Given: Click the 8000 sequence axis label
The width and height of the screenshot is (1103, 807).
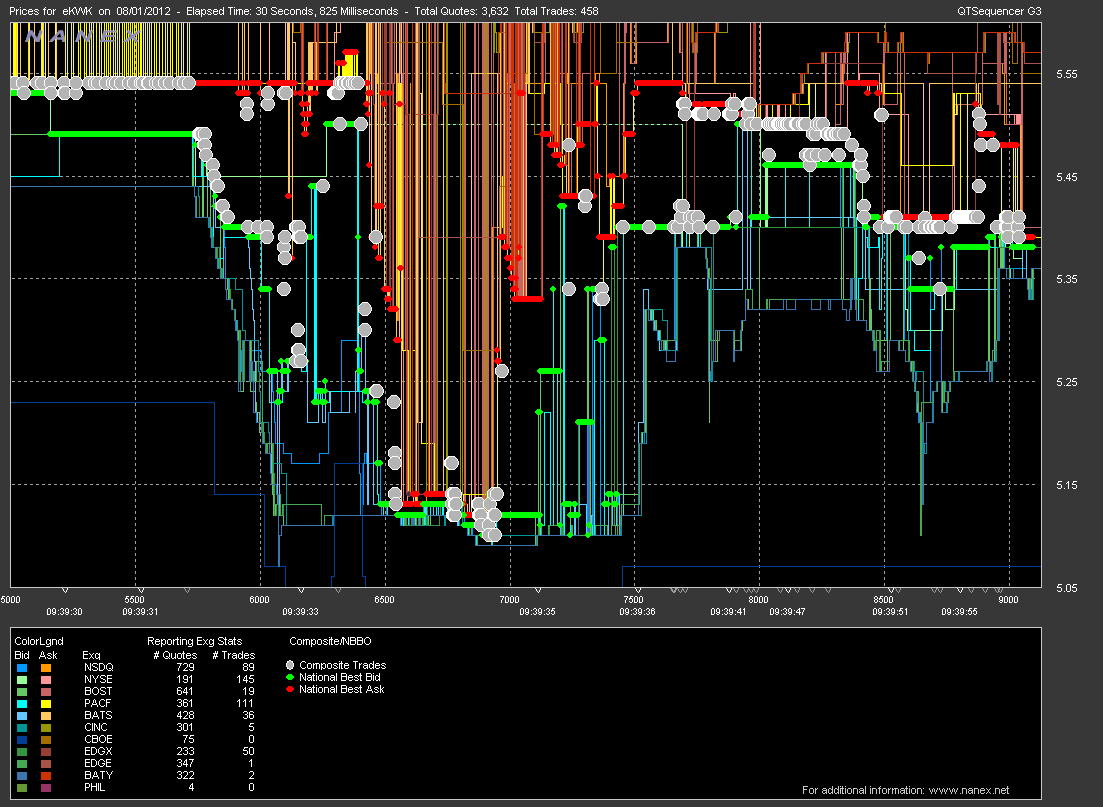Looking at the screenshot, I should tap(758, 599).
